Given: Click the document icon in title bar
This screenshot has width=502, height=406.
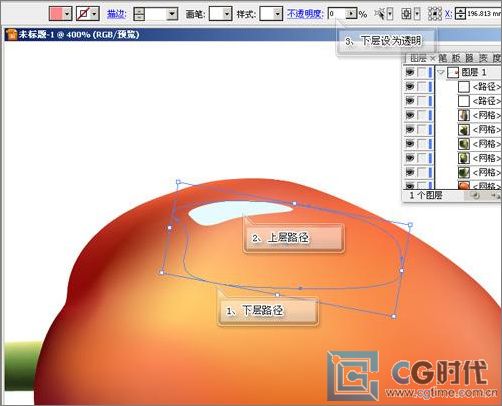Looking at the screenshot, I should click(12, 34).
